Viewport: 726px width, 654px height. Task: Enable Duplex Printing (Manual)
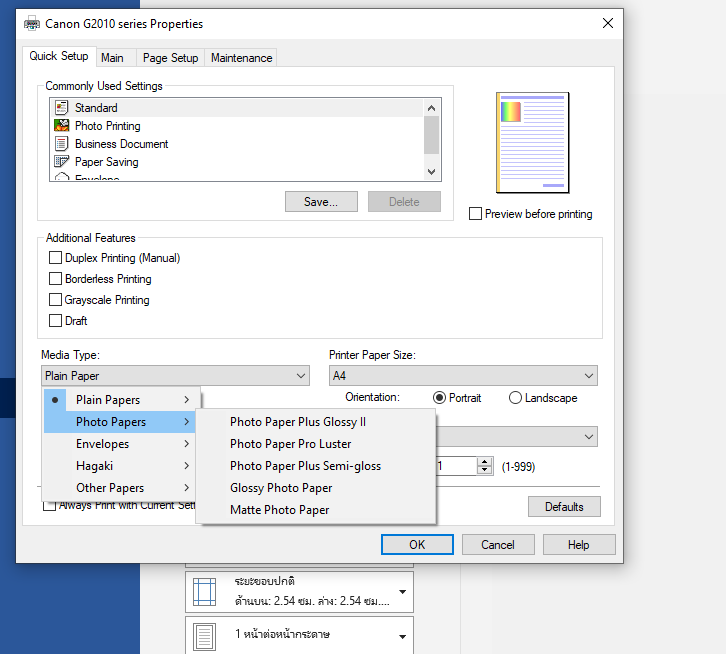[x=55, y=258]
